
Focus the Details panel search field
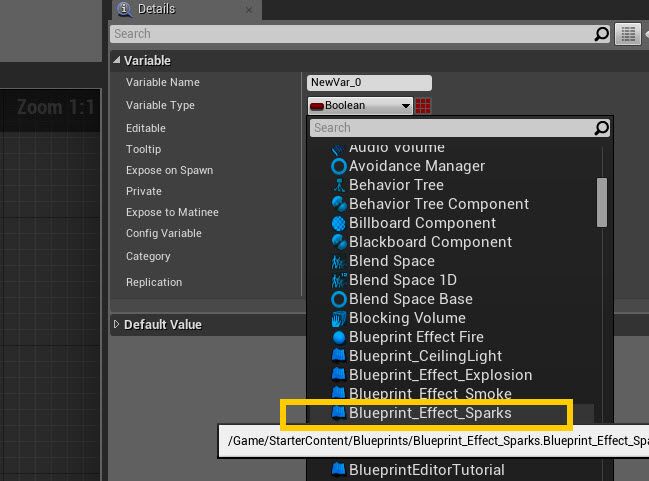(360, 34)
